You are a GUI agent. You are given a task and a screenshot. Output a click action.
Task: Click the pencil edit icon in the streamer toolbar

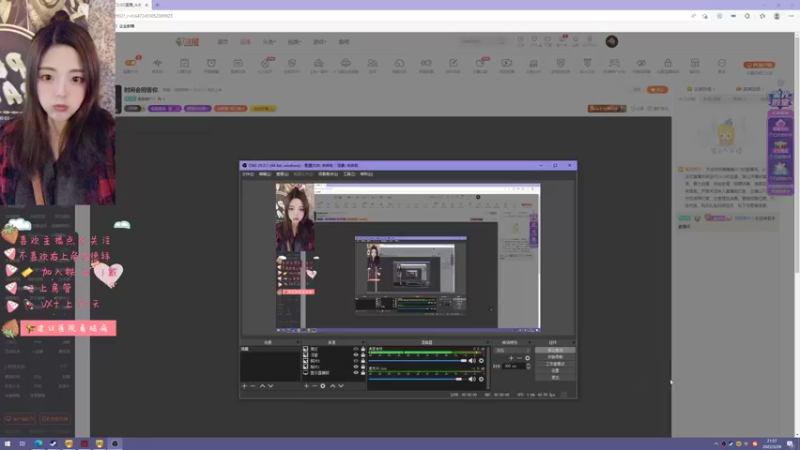(x=453, y=63)
